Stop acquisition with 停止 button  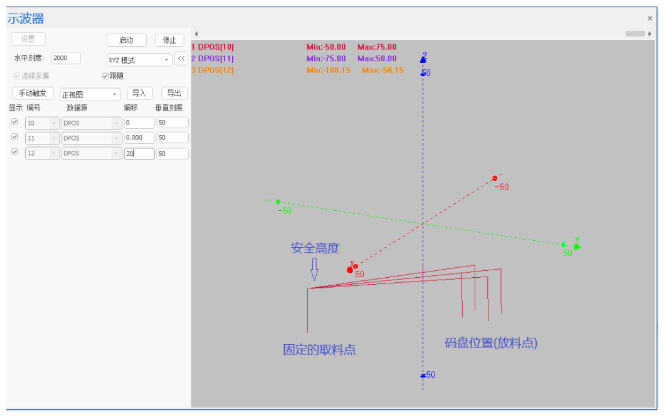(169, 40)
